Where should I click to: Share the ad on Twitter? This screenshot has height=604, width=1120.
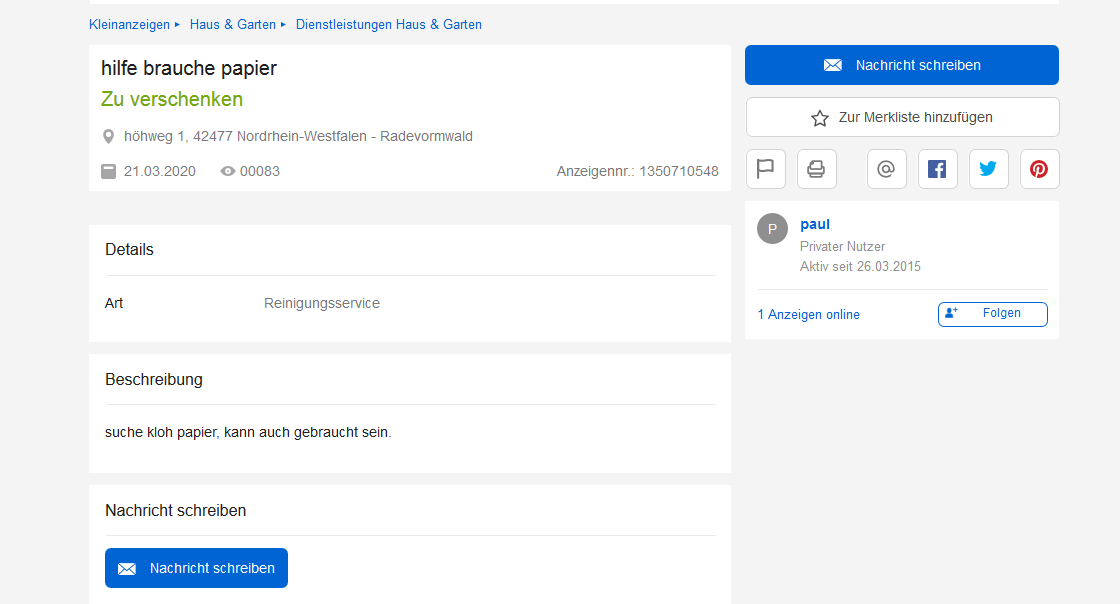click(x=988, y=169)
